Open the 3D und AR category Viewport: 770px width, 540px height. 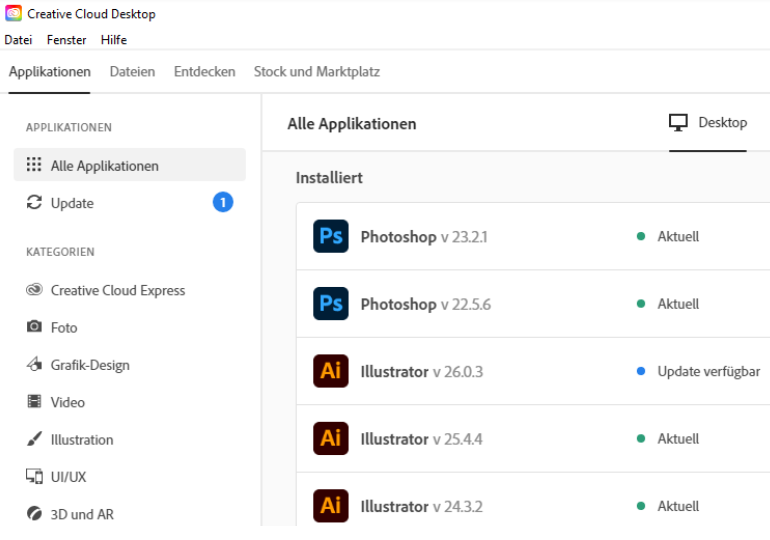coord(81,514)
